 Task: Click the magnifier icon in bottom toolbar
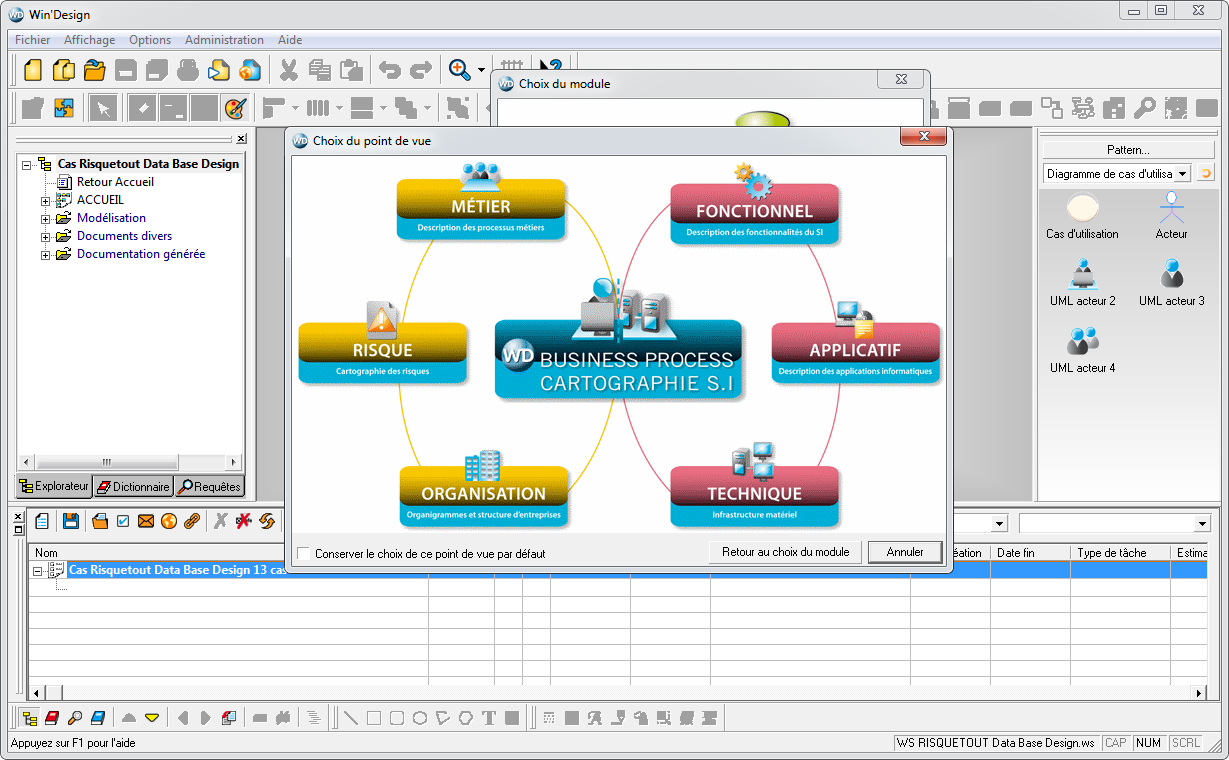point(75,717)
